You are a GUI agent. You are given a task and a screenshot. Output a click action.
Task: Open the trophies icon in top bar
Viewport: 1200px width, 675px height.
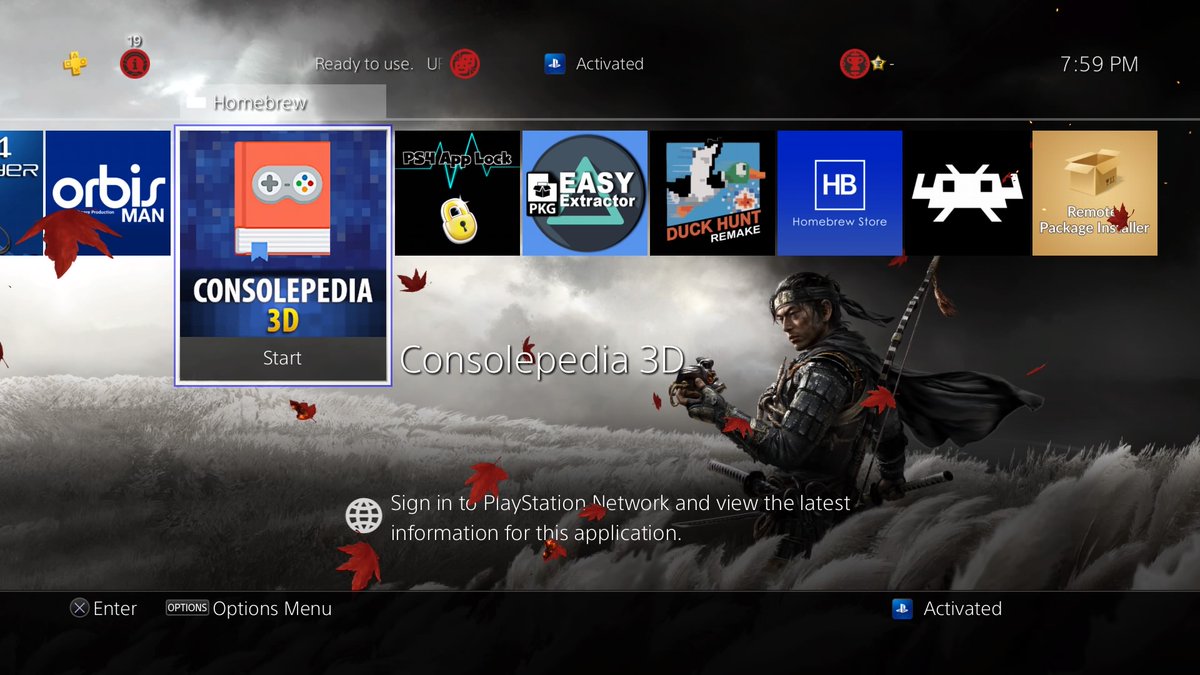coord(854,64)
